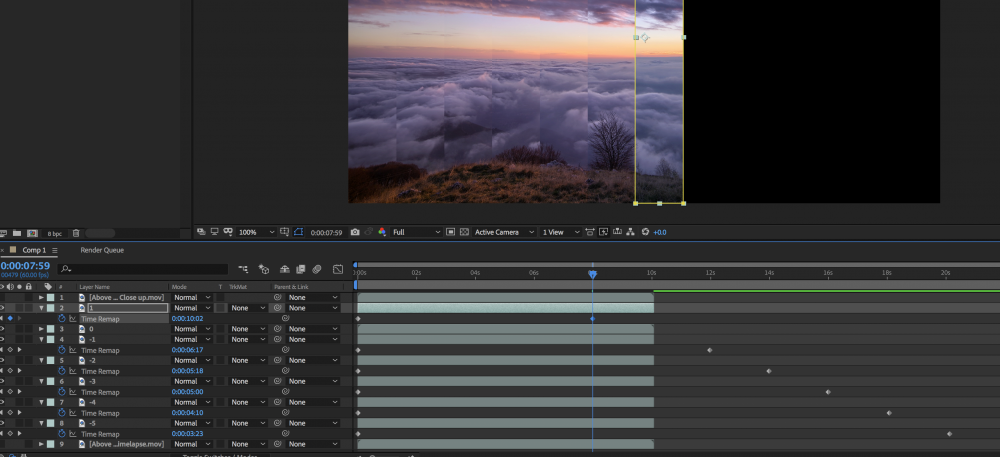Click the trash Delete icon in Project panel
The width and height of the screenshot is (1000, 457).
(76, 233)
